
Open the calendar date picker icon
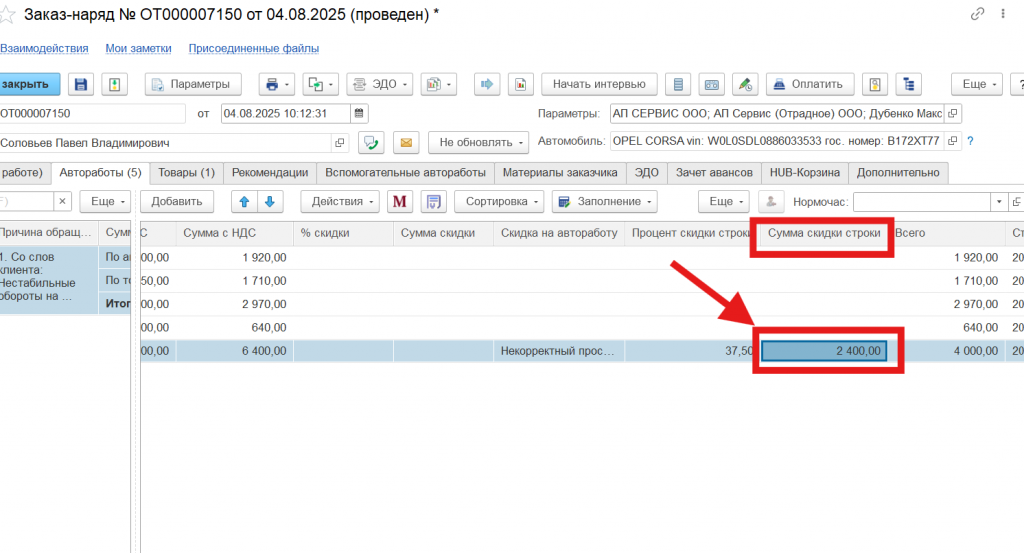pyautogui.click(x=360, y=113)
